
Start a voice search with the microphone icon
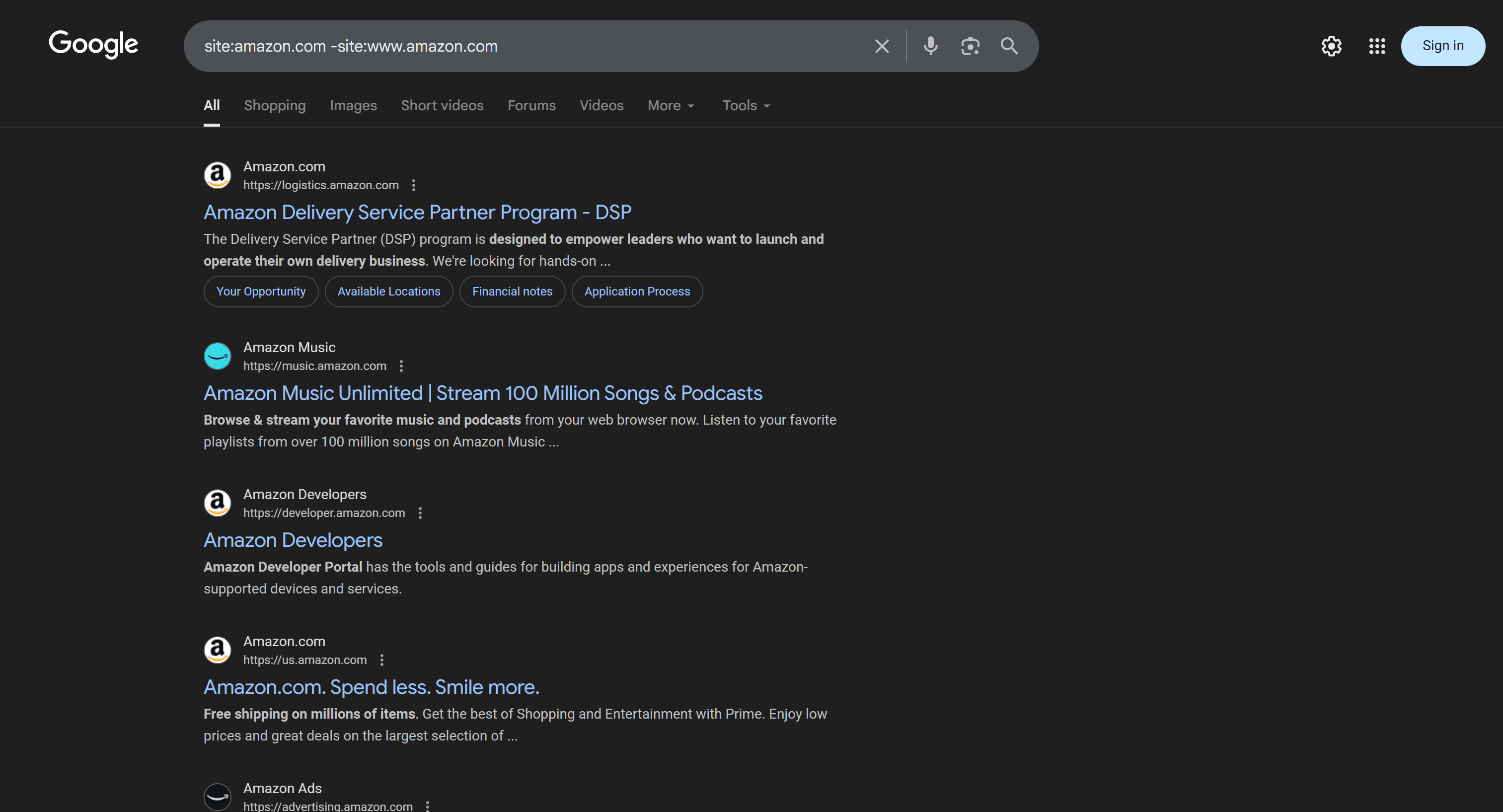(x=930, y=46)
